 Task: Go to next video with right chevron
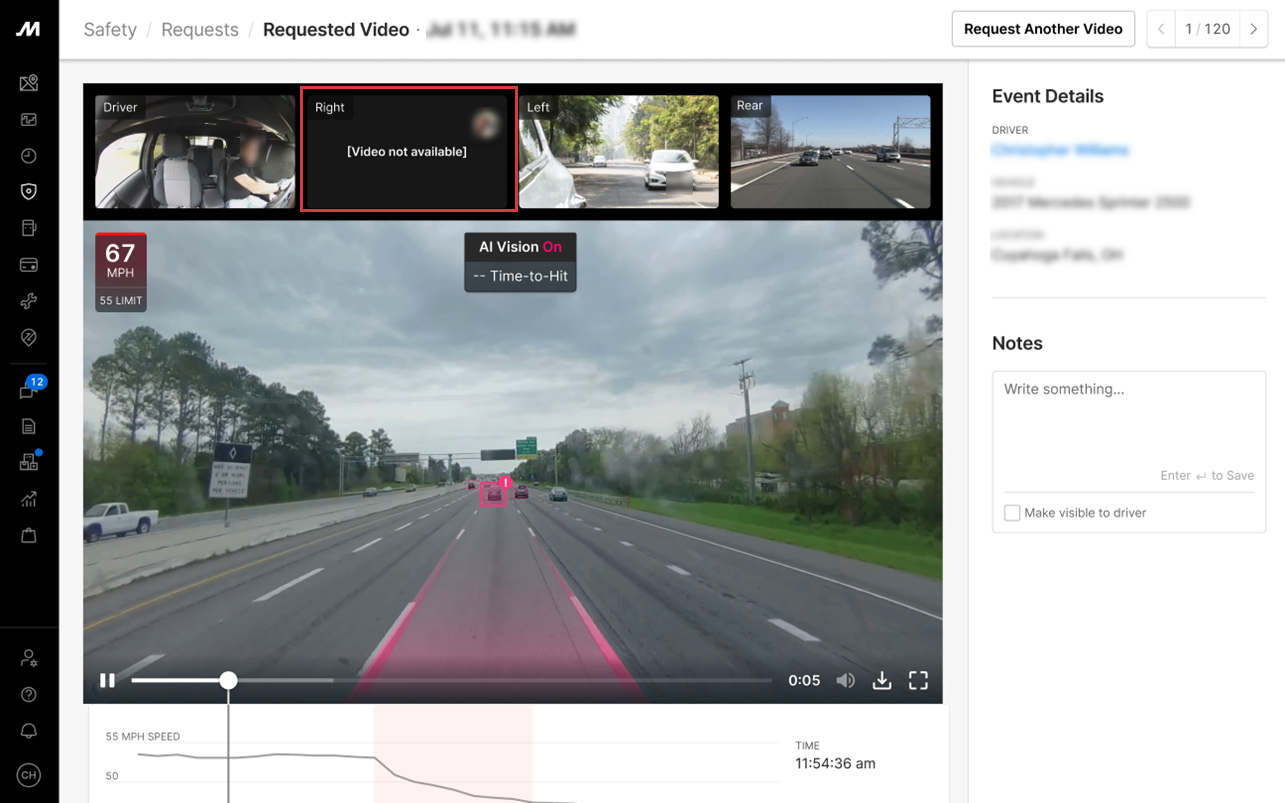click(1253, 29)
